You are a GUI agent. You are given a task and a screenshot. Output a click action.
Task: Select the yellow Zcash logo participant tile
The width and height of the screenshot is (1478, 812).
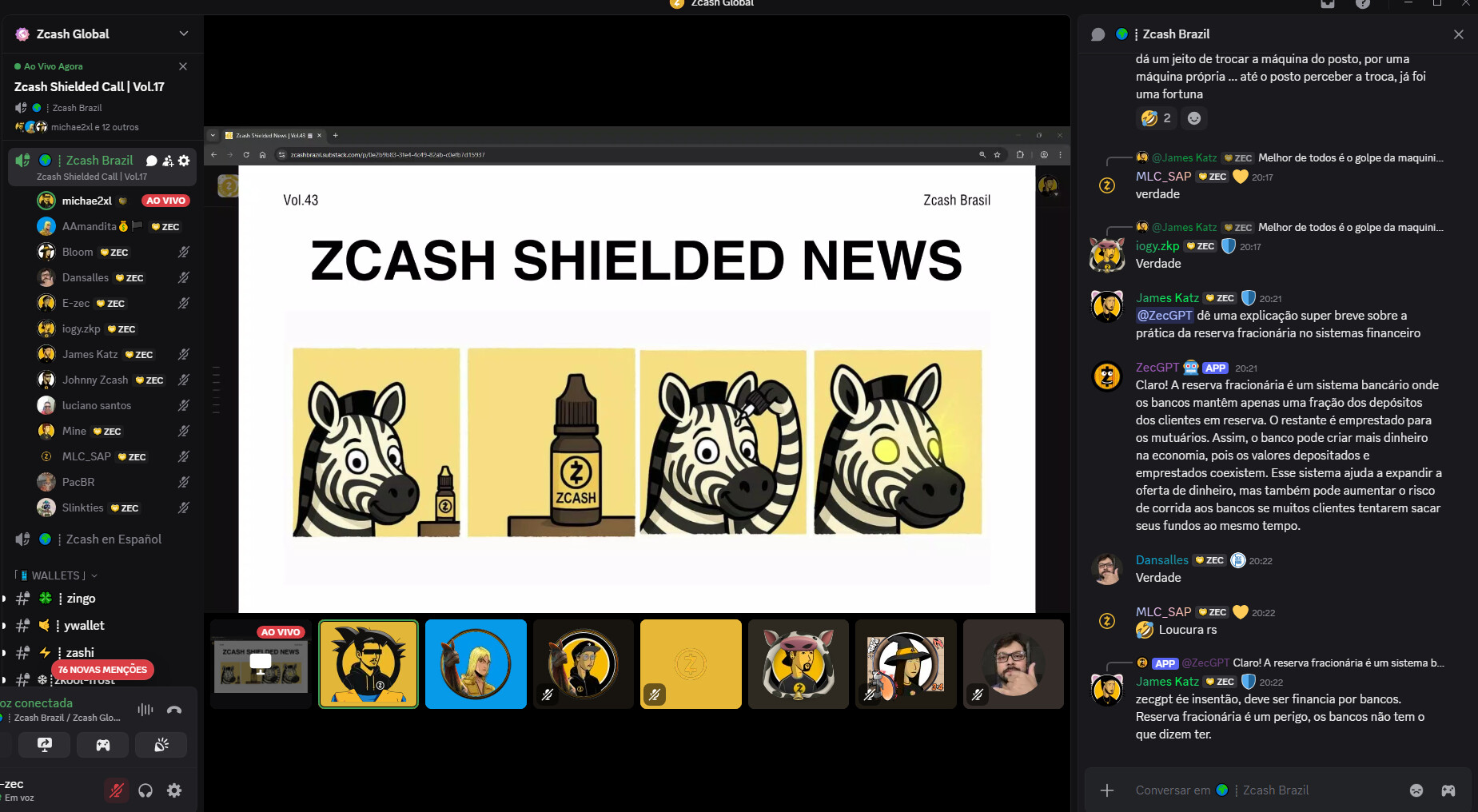tap(691, 664)
